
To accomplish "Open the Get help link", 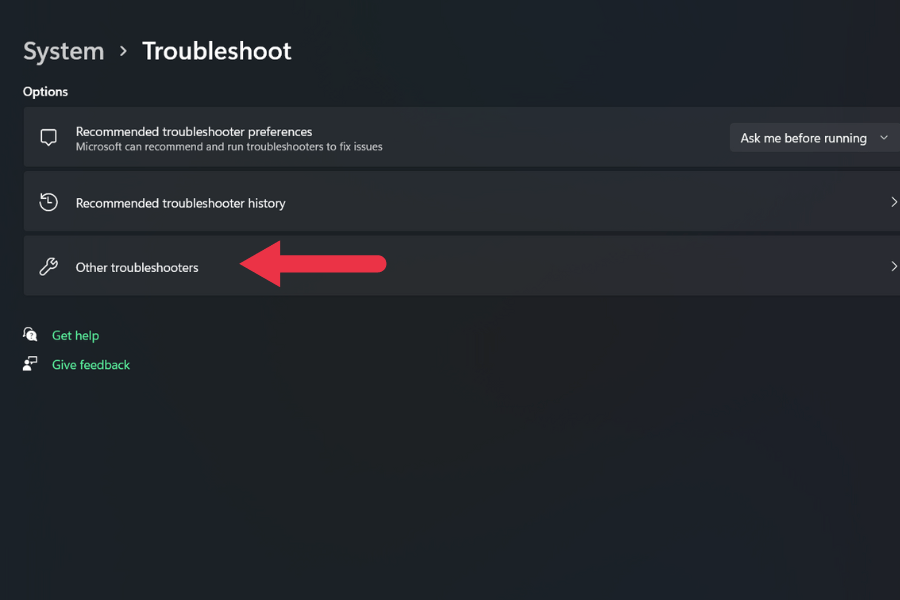I will tap(75, 335).
